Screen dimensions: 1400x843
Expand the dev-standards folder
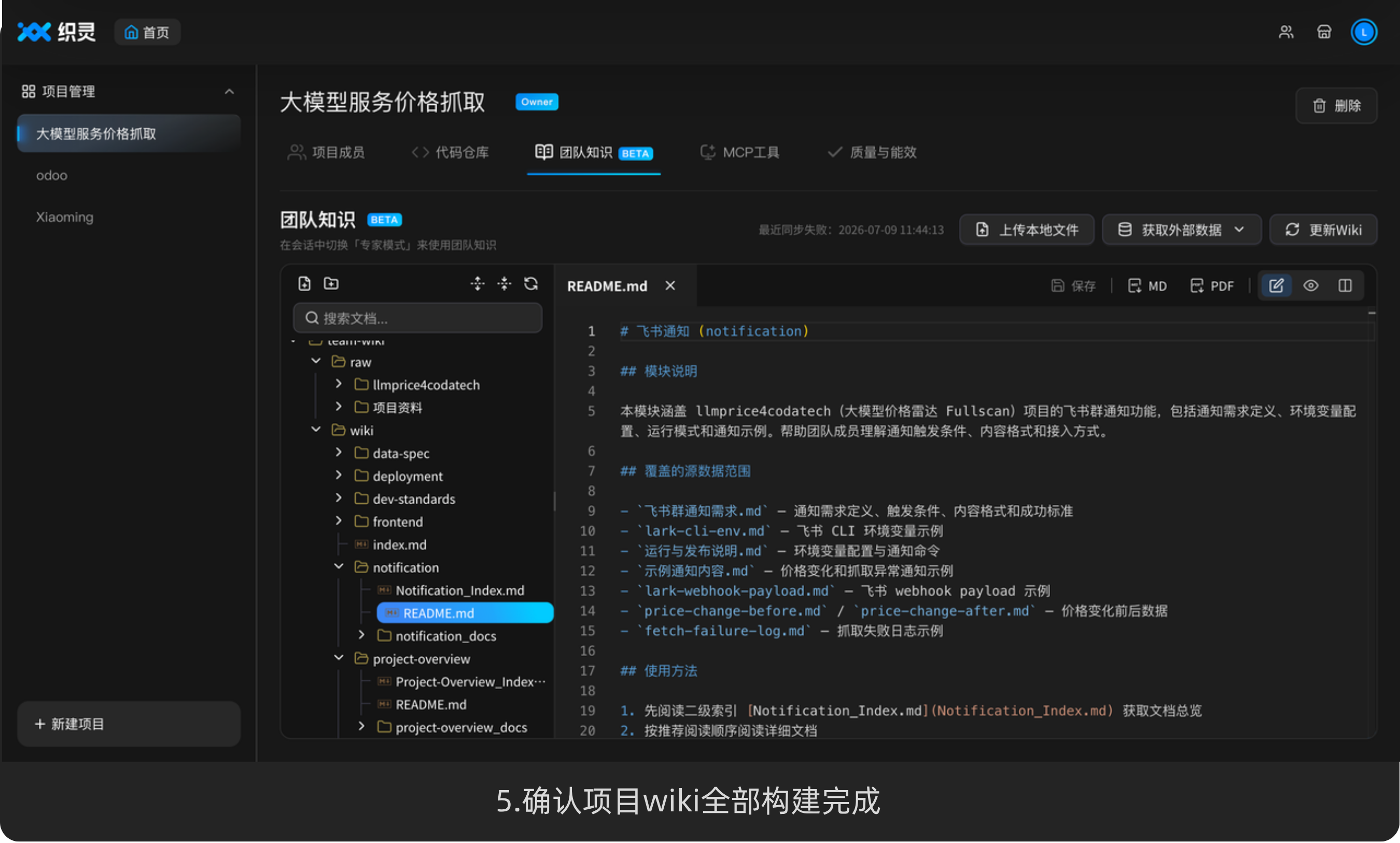point(339,497)
